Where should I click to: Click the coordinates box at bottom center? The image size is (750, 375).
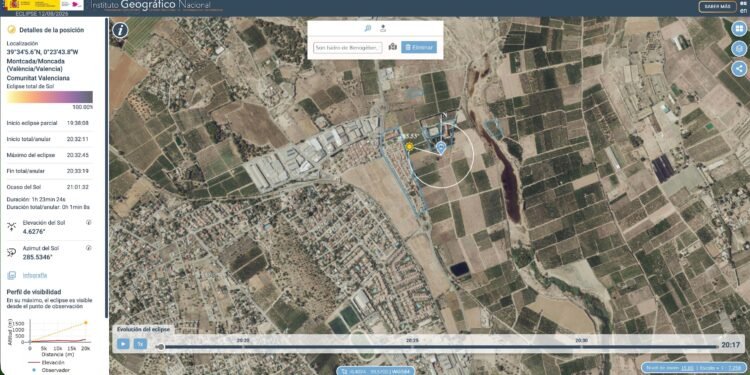point(375,371)
